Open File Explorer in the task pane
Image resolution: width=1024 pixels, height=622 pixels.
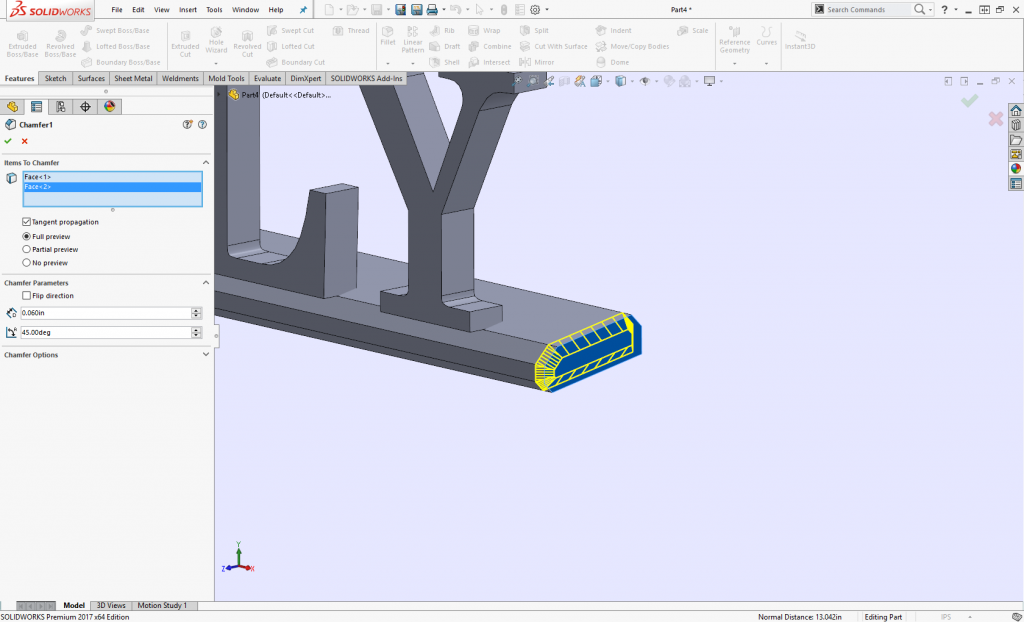point(1016,140)
